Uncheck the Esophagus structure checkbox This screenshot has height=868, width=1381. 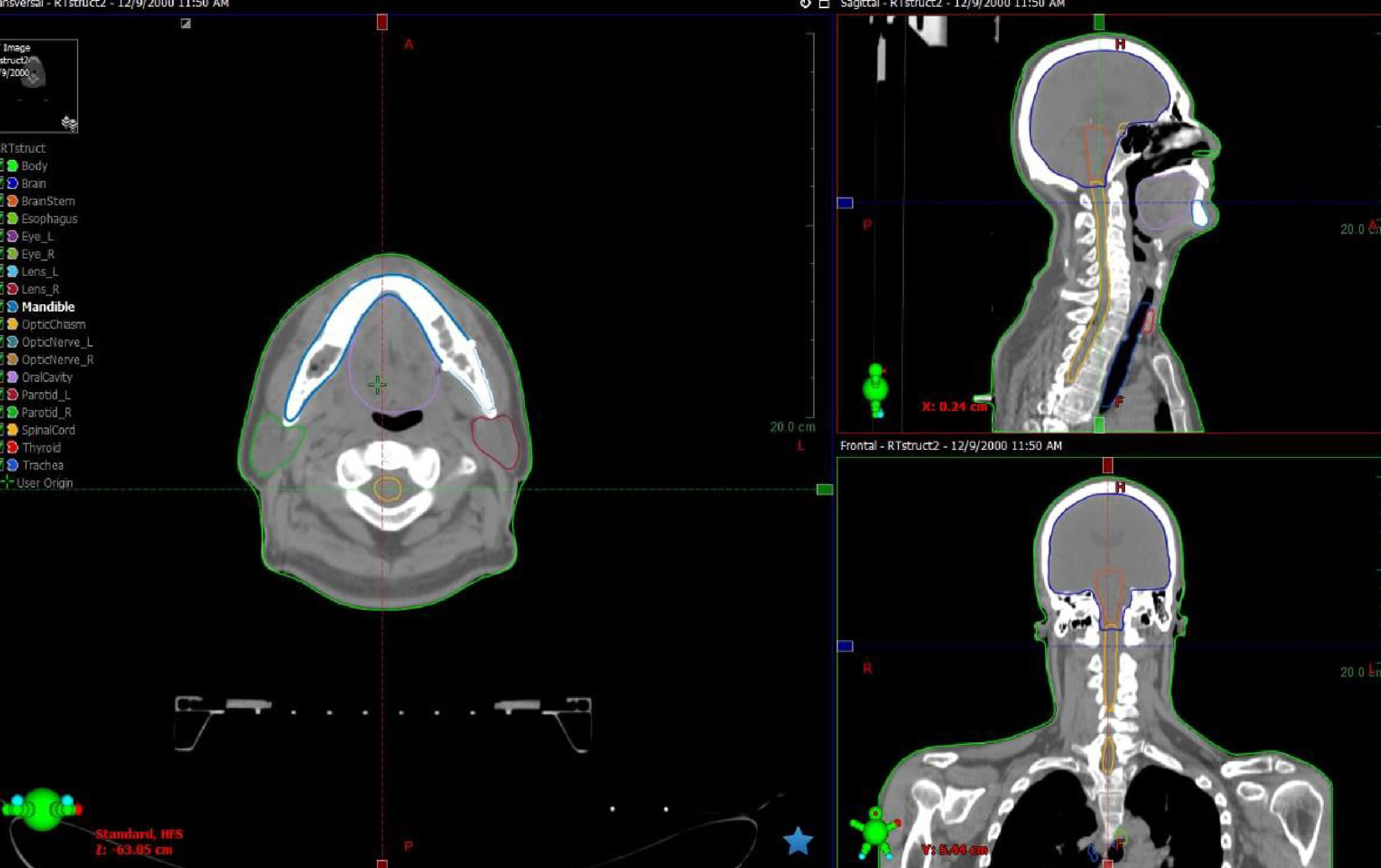pyautogui.click(x=1, y=218)
